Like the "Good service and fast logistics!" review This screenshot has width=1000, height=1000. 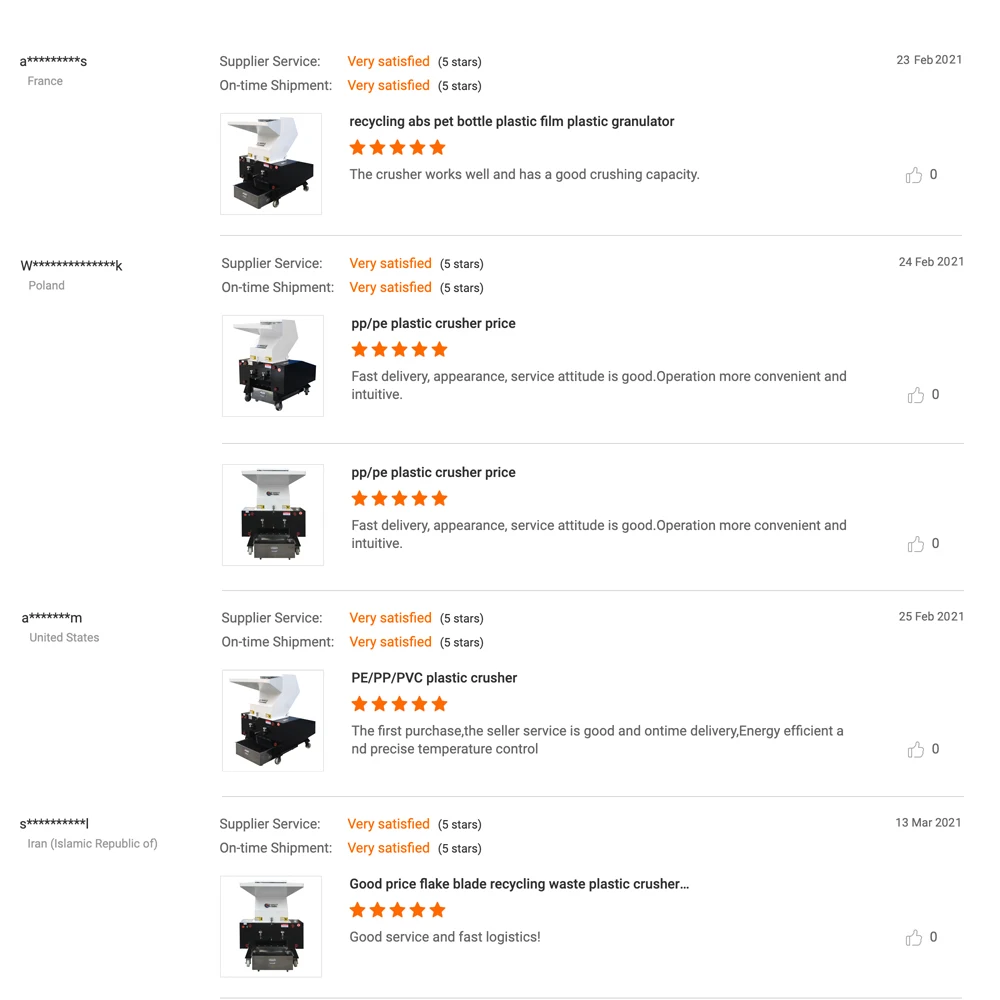pyautogui.click(x=914, y=938)
